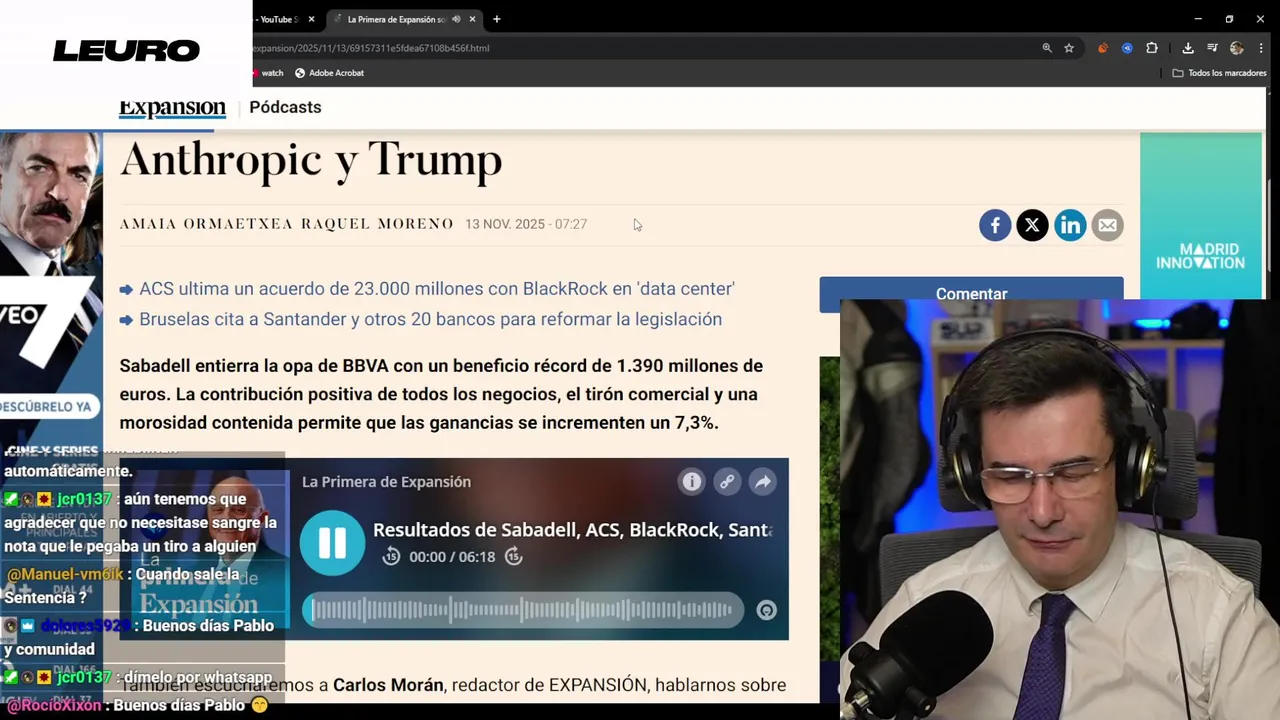Go to the Expansión homepage logo
The width and height of the screenshot is (1280, 720).
[x=172, y=108]
